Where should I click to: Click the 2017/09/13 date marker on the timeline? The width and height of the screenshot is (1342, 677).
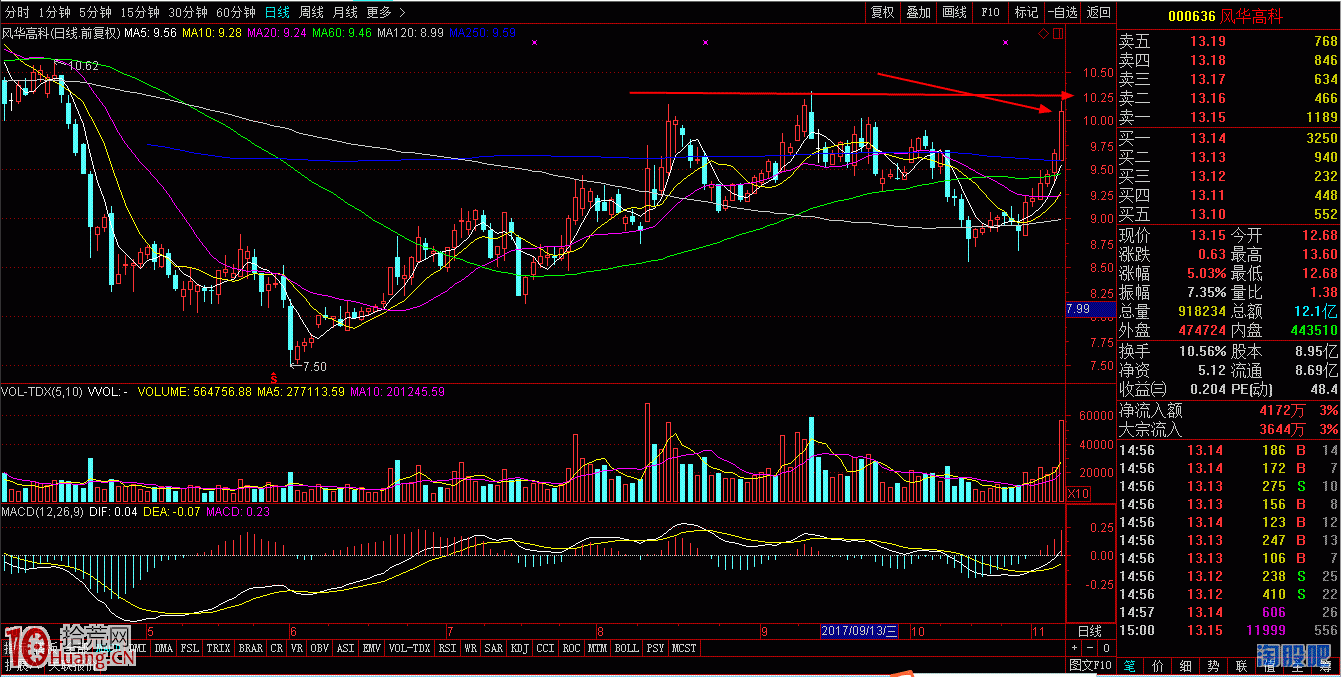(x=861, y=631)
